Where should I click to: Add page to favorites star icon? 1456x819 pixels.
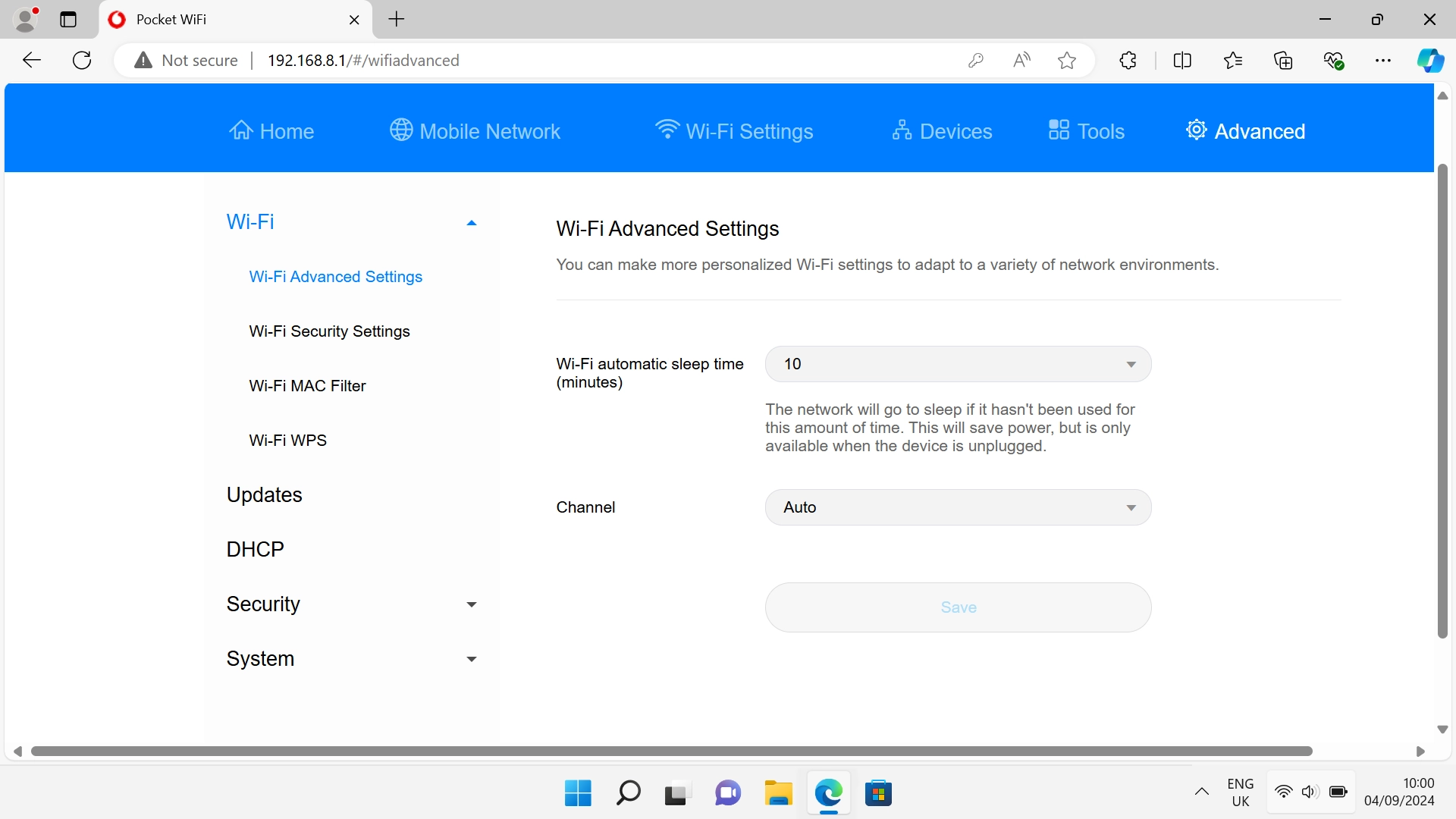1067,61
